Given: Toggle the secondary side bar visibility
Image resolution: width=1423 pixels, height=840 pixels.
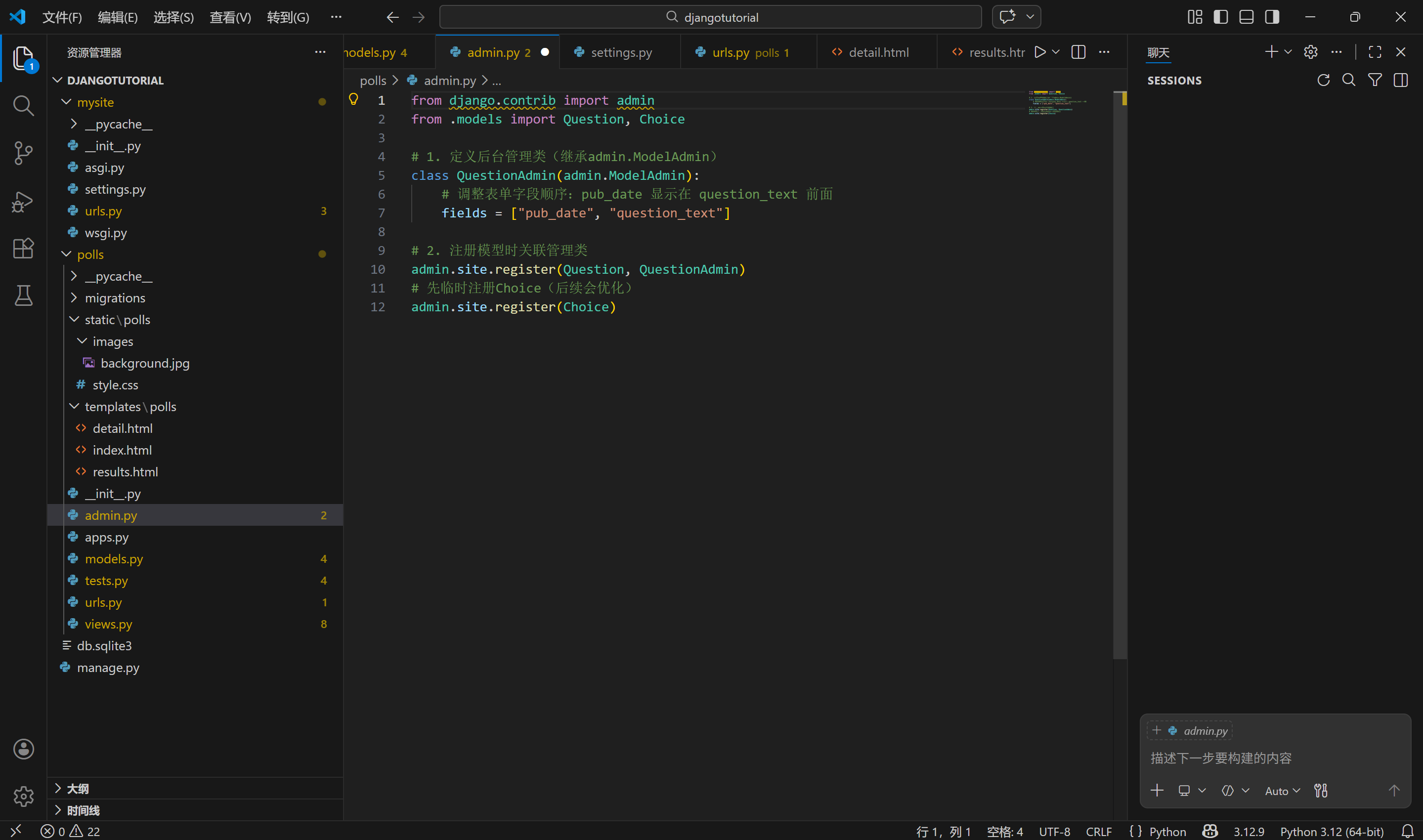Looking at the screenshot, I should (x=1272, y=17).
